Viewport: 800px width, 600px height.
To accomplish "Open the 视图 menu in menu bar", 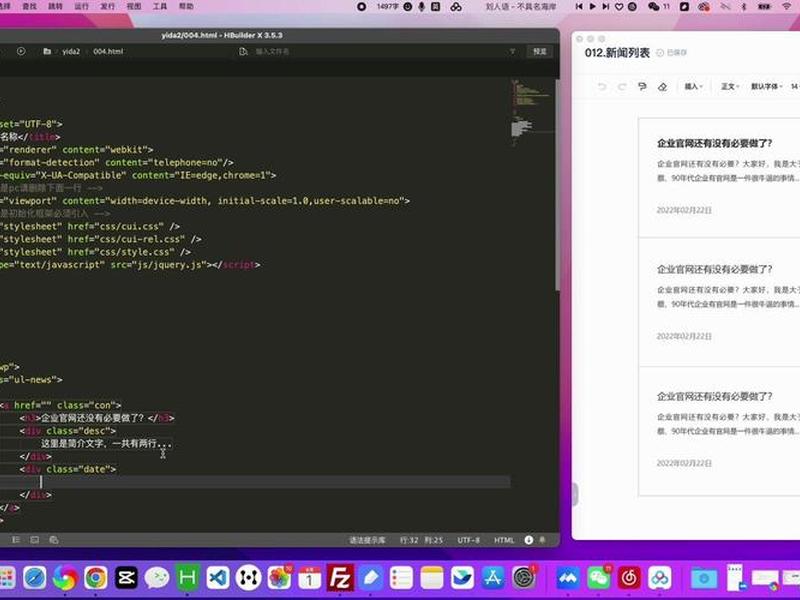I will (x=134, y=6).
